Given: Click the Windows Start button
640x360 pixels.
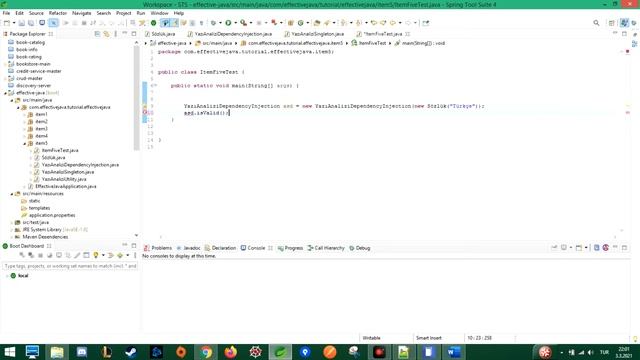Looking at the screenshot, I should [x=9, y=352].
